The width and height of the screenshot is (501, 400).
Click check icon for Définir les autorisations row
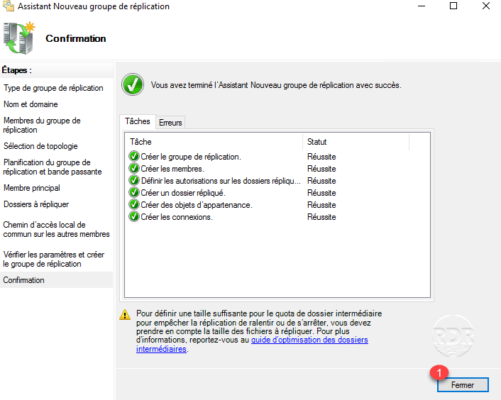[x=134, y=180]
